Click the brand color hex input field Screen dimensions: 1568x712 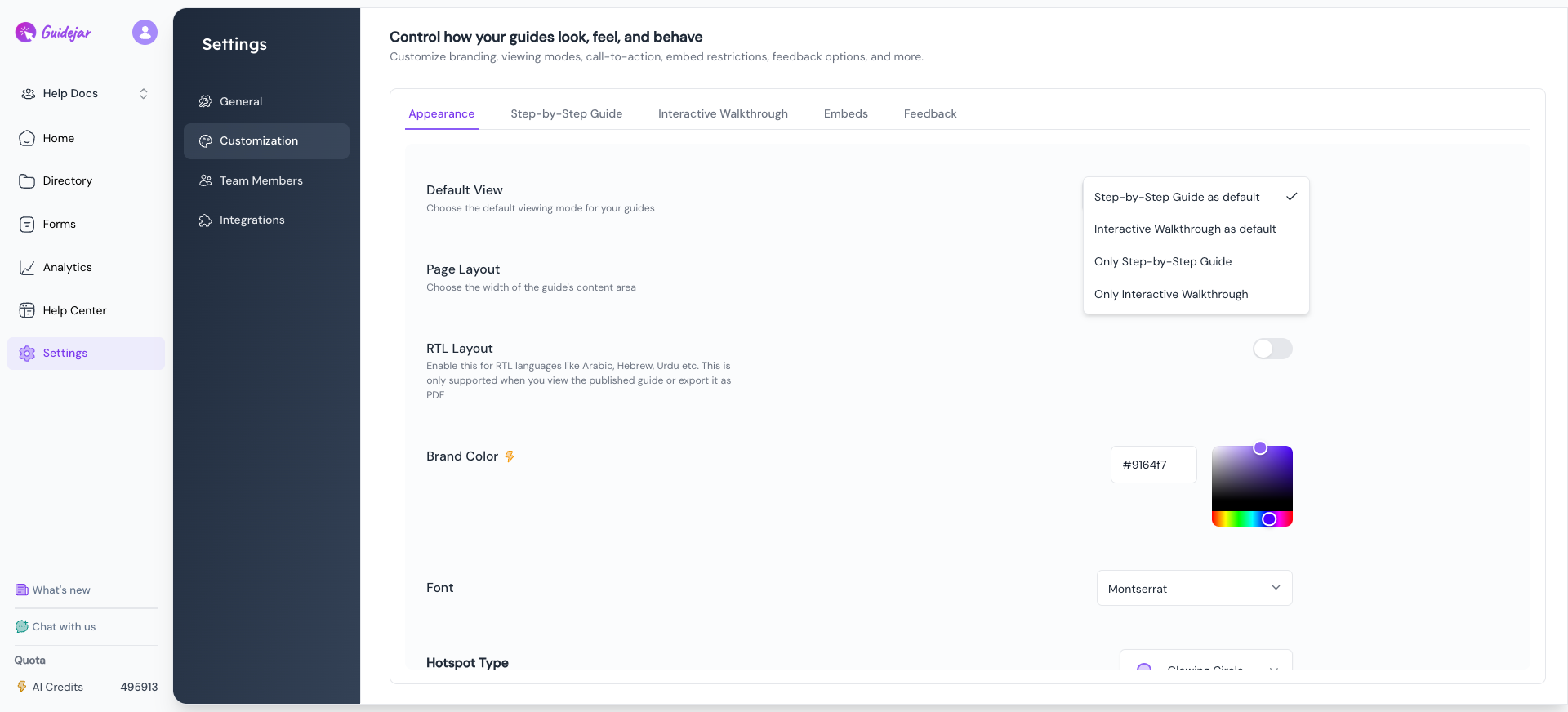tap(1153, 465)
